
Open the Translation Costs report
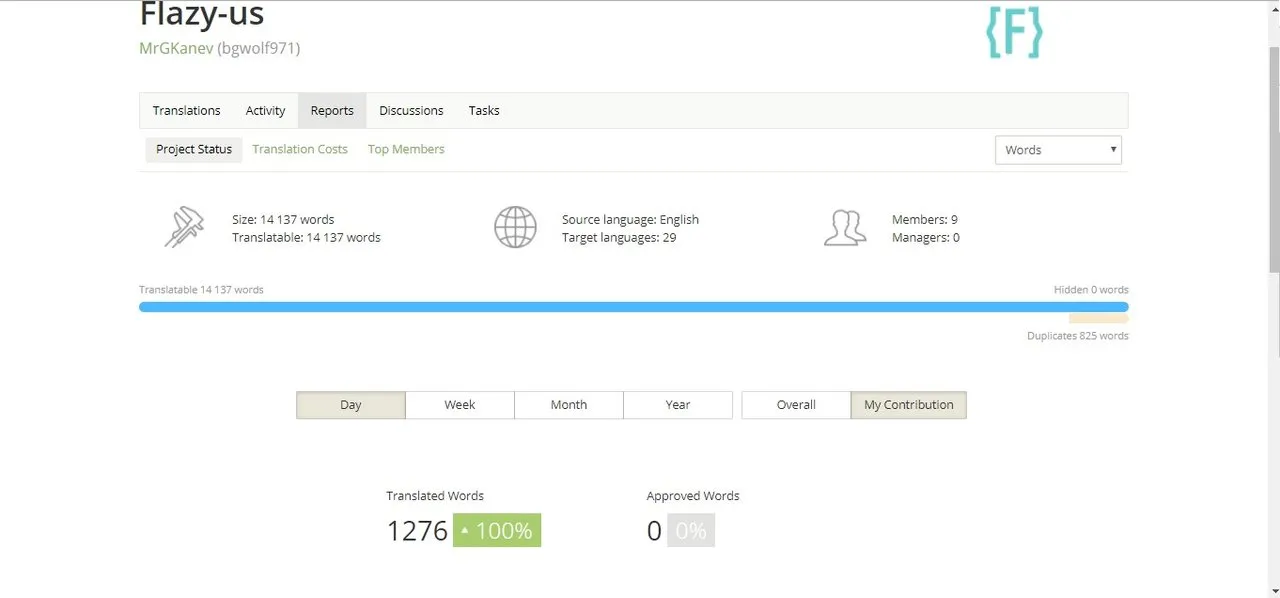[300, 149]
